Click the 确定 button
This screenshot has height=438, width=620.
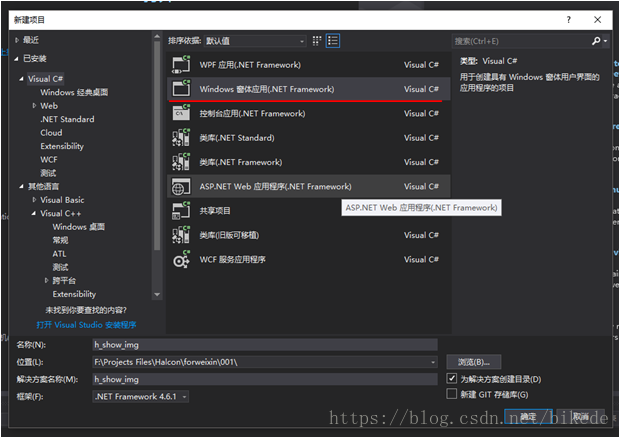tap(528, 417)
